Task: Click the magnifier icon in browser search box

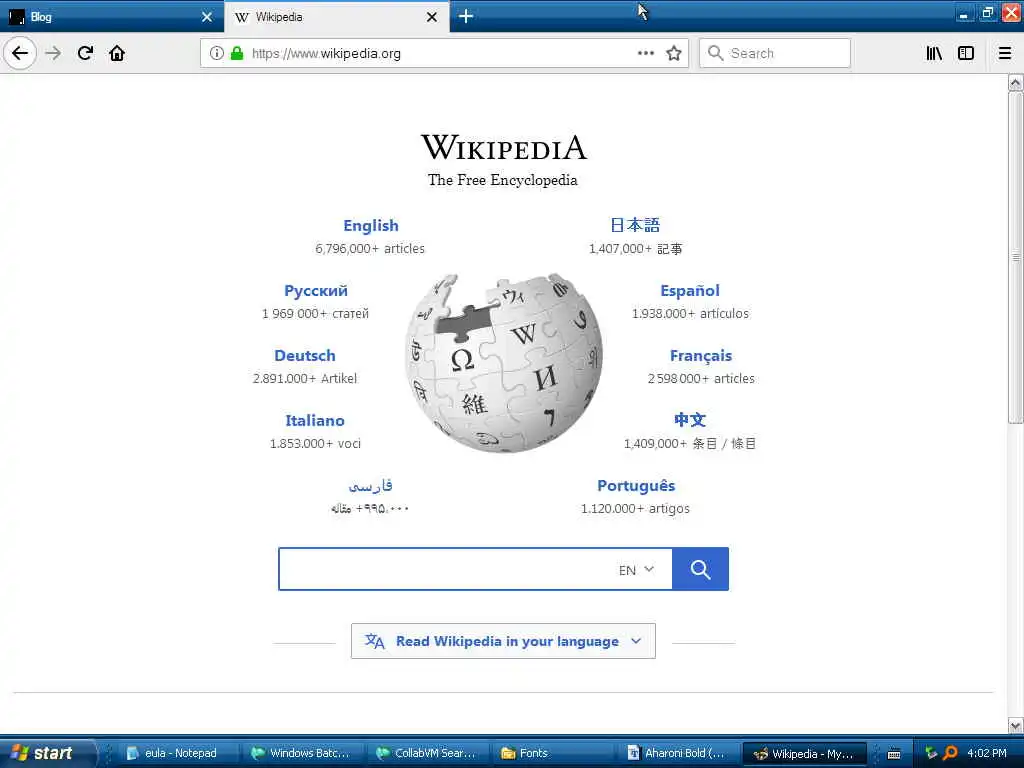Action: tap(716, 54)
